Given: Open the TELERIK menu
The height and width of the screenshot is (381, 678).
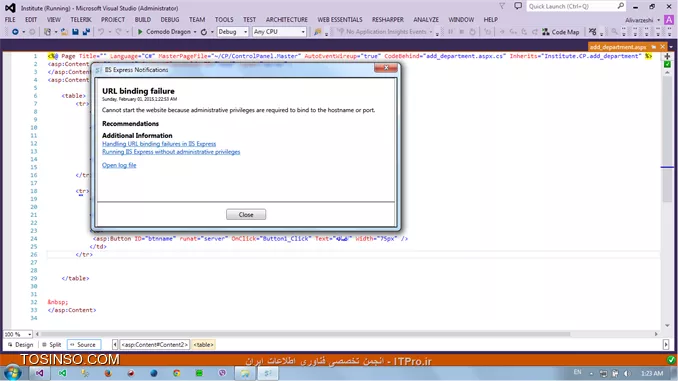Looking at the screenshot, I should pyautogui.click(x=81, y=20).
